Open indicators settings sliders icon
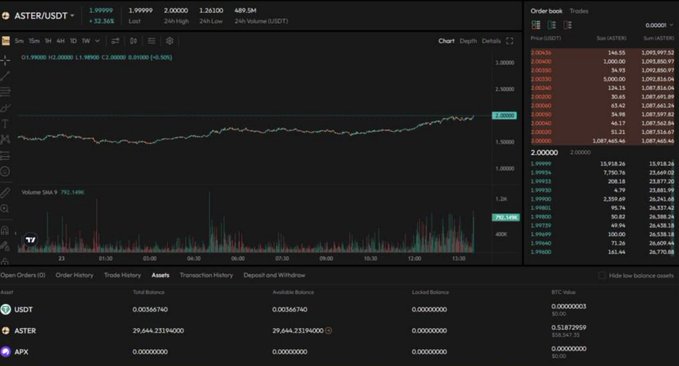 pyautogui.click(x=115, y=41)
